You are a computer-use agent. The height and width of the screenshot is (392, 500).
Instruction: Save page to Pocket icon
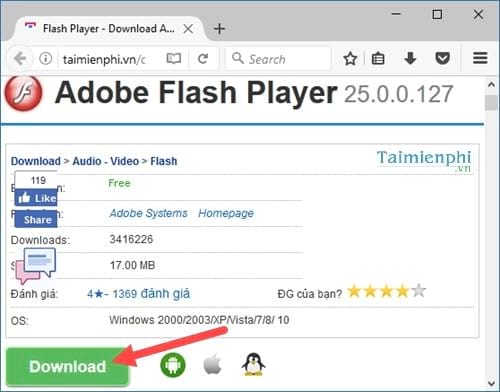[x=442, y=59]
